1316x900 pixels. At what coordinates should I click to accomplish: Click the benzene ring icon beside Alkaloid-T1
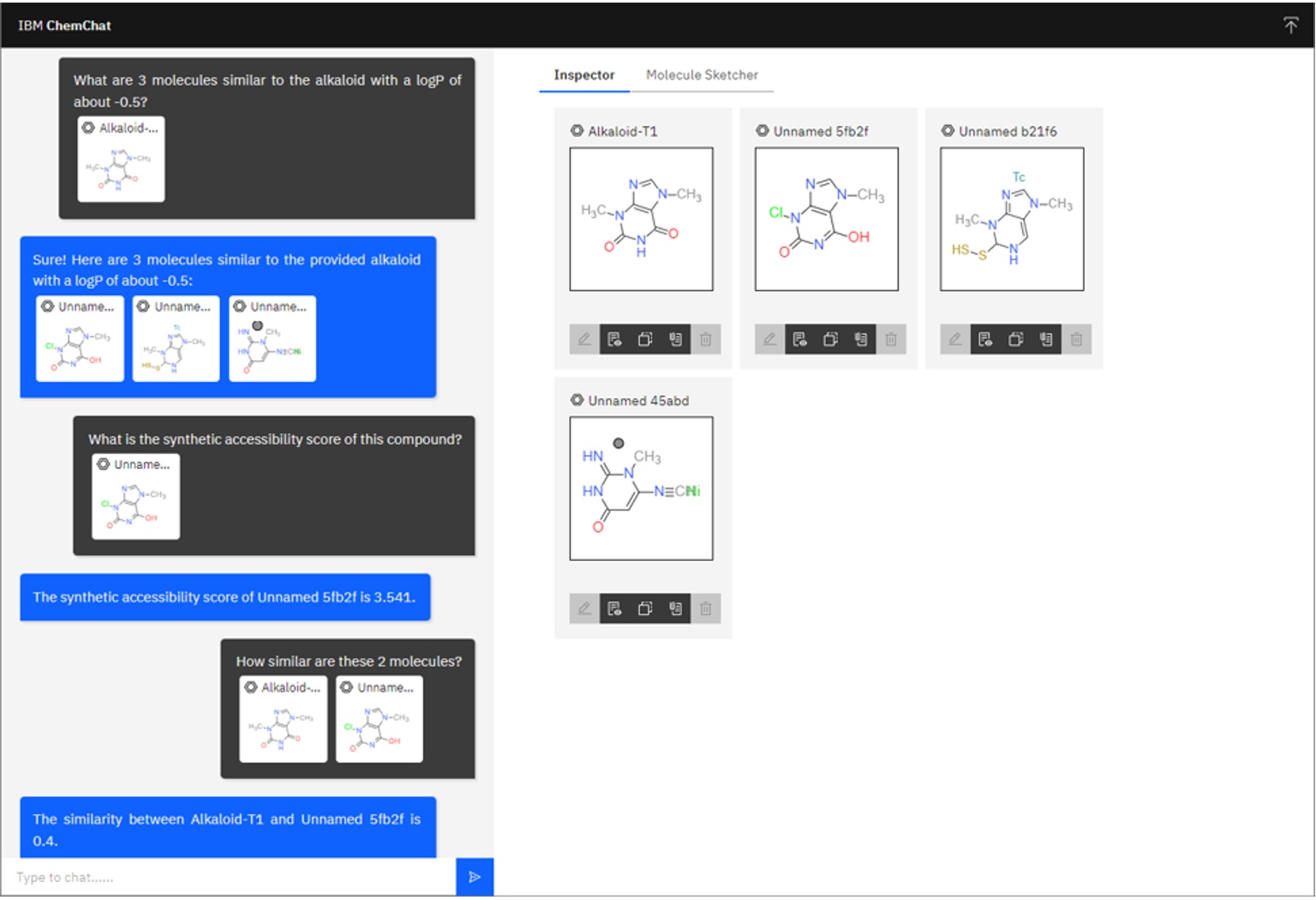[x=577, y=130]
